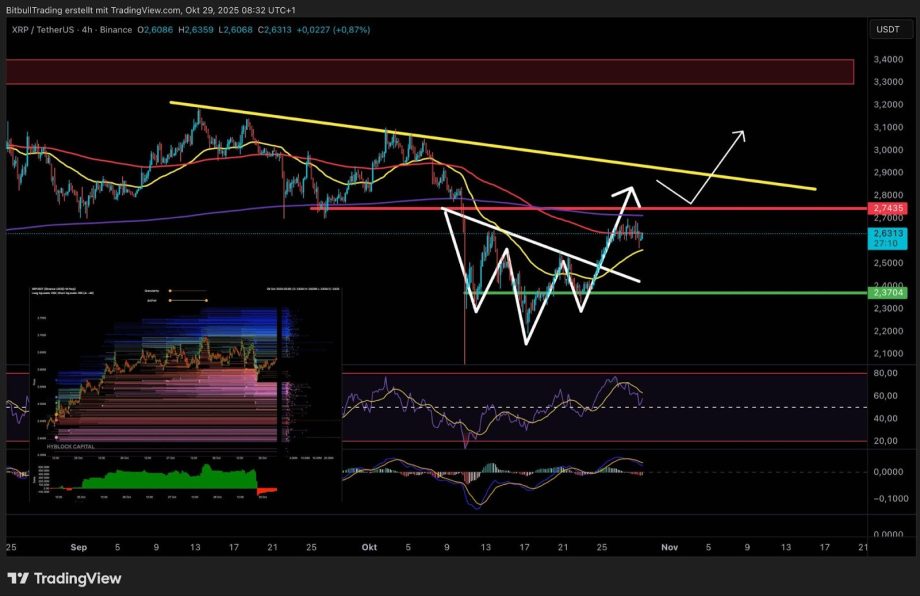This screenshot has width=920, height=596.
Task: Click the Granularity slider handle in the inset
Action: click(170, 291)
